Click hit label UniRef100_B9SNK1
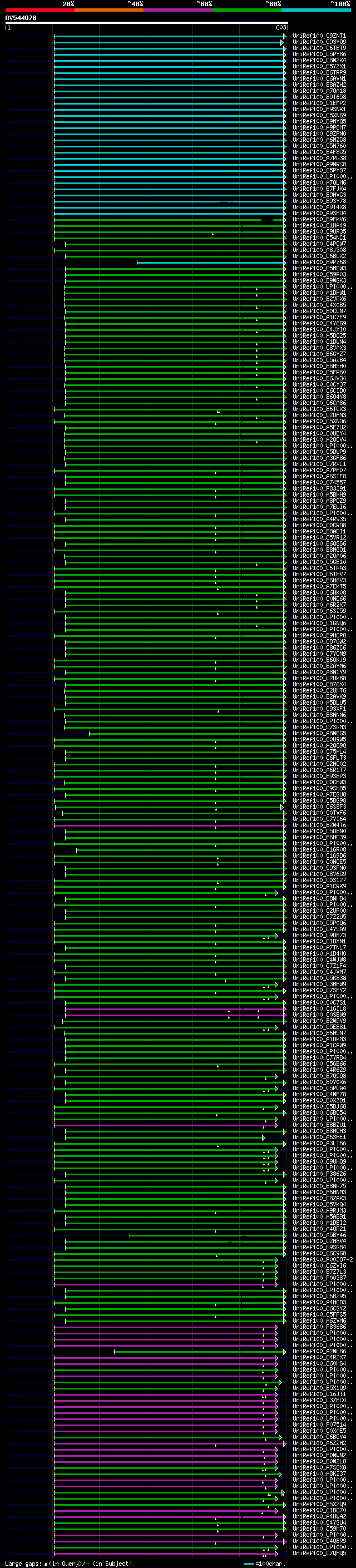 tap(319, 110)
